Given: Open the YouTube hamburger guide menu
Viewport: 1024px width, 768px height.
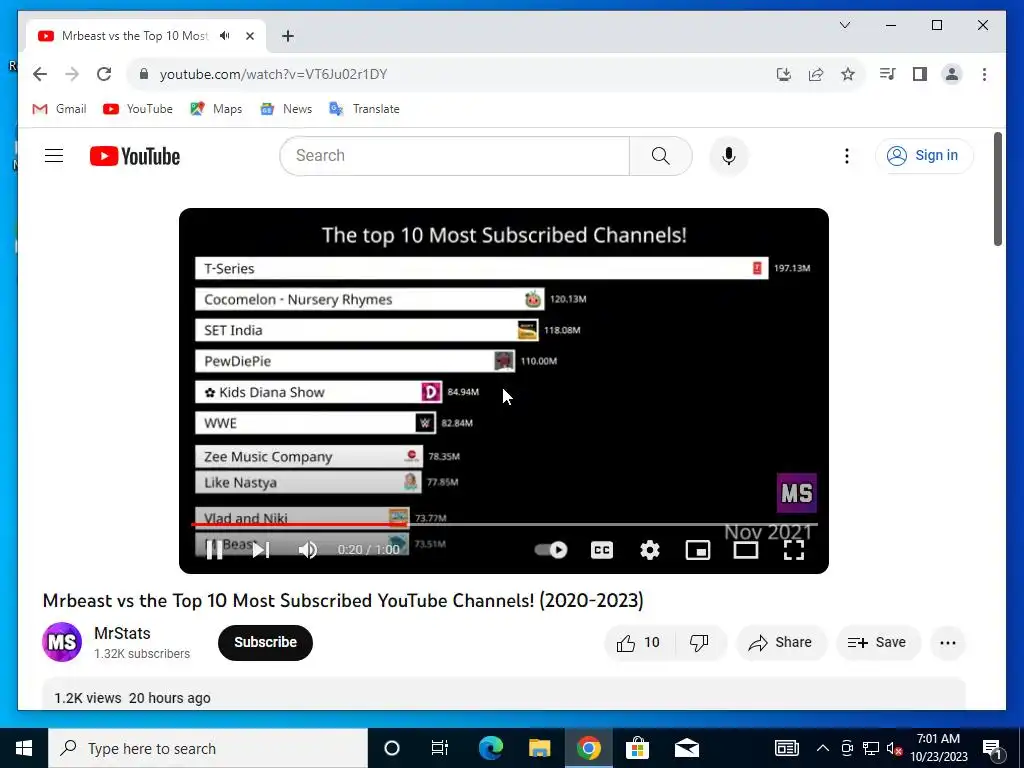Looking at the screenshot, I should [x=54, y=155].
